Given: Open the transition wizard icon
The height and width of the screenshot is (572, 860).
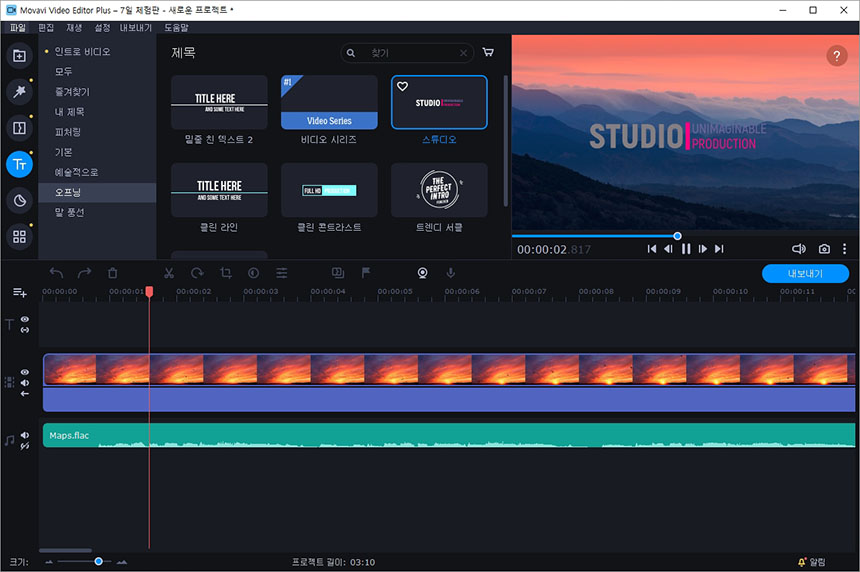Looking at the screenshot, I should (338, 273).
